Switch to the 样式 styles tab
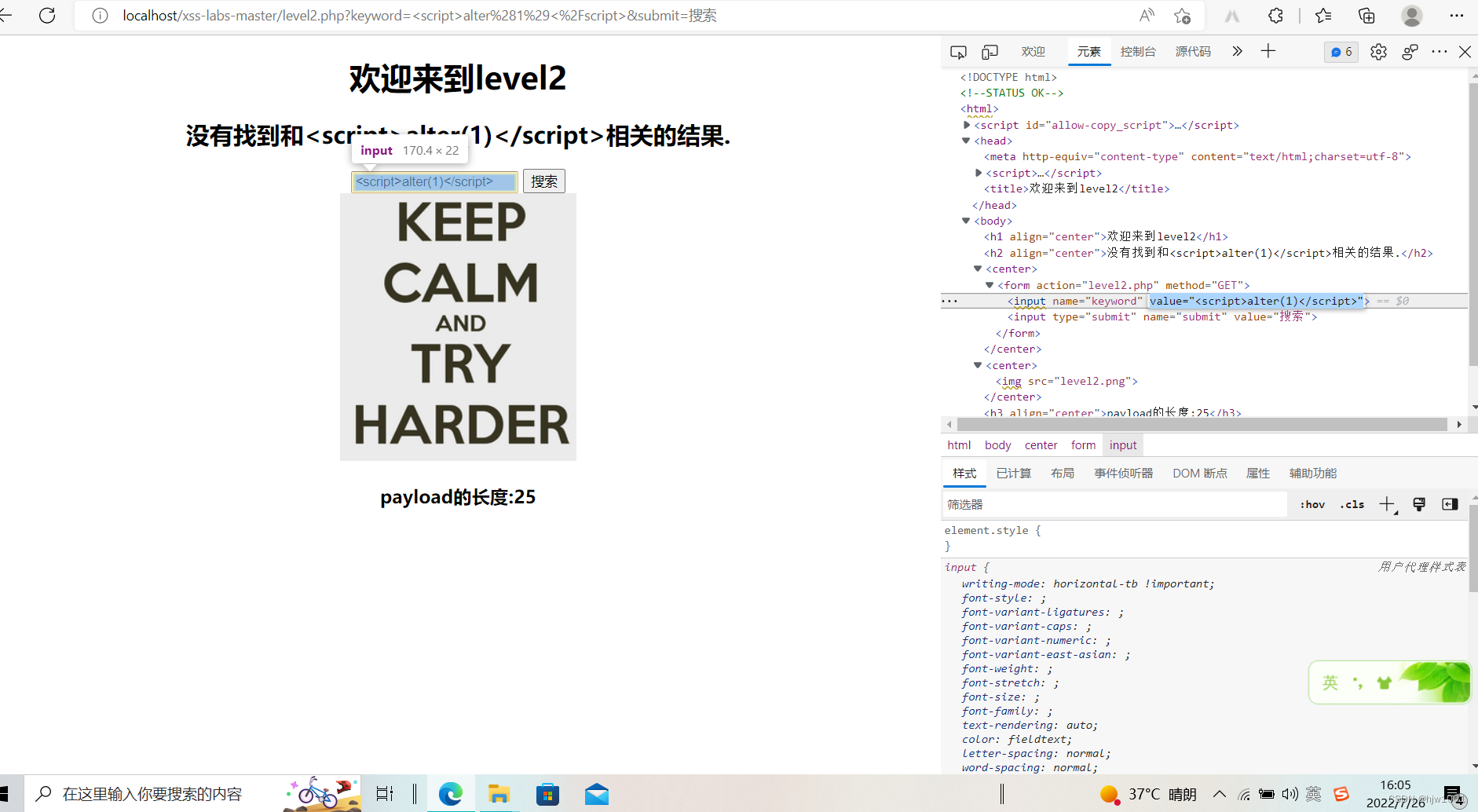This screenshot has height=812, width=1478. 964,474
